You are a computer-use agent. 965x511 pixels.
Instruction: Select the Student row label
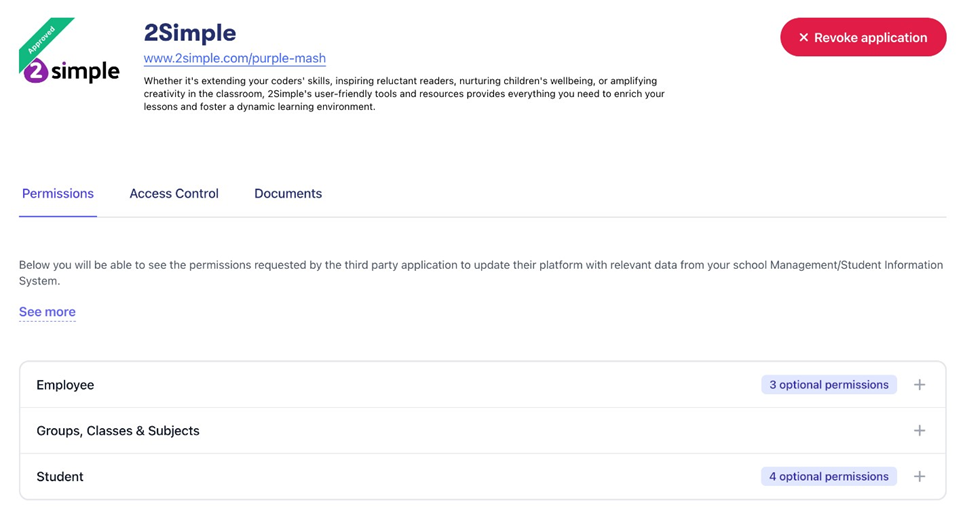click(60, 477)
